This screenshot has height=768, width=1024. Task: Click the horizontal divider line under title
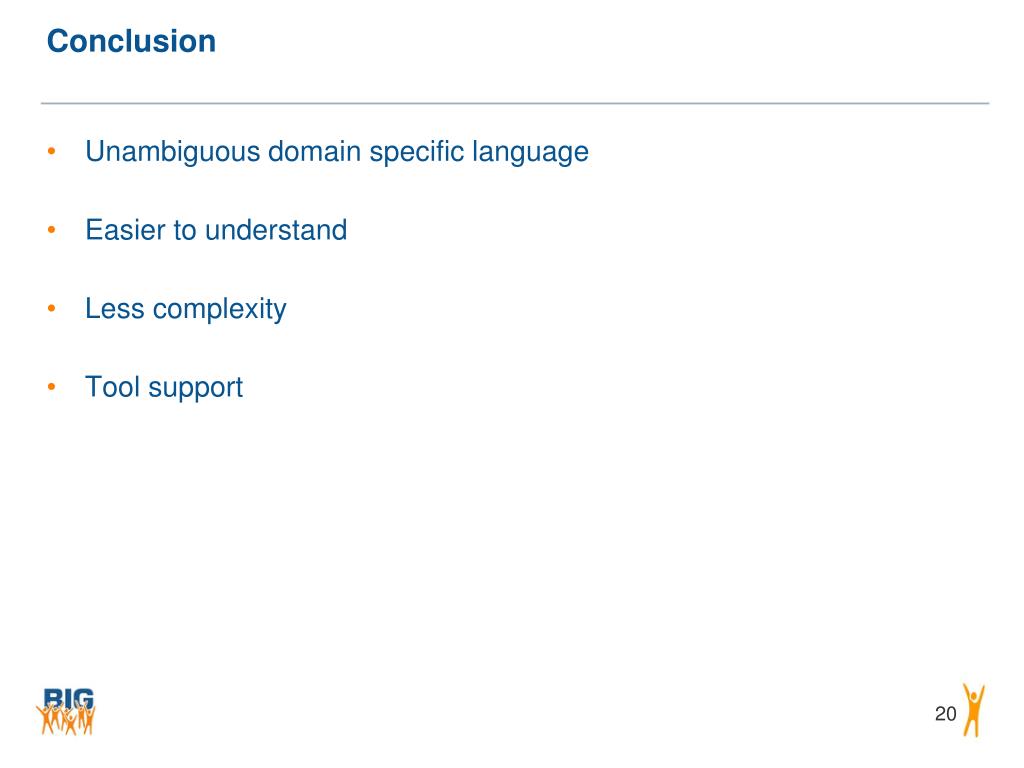(x=515, y=103)
